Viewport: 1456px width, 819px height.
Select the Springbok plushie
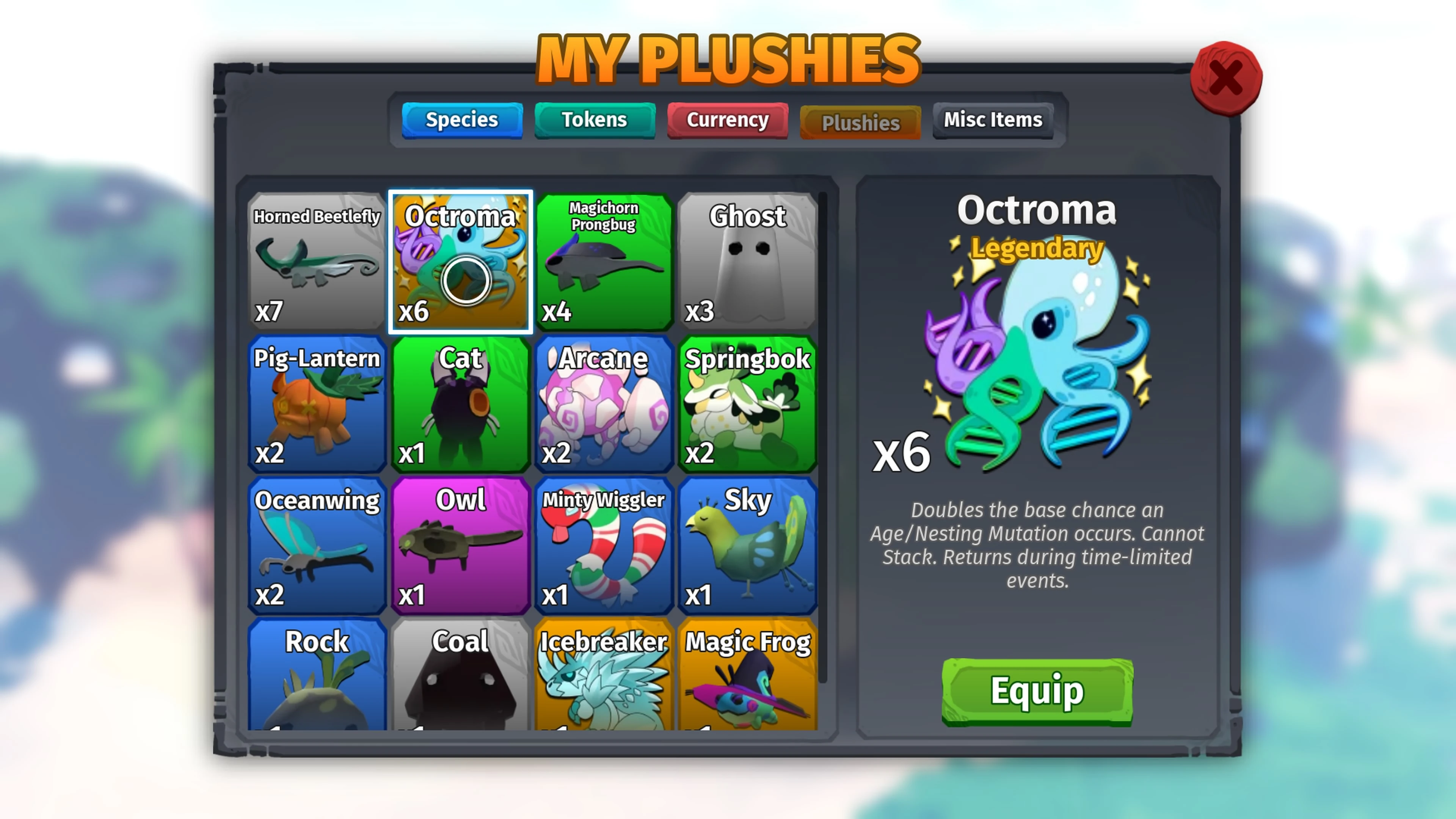click(x=747, y=404)
